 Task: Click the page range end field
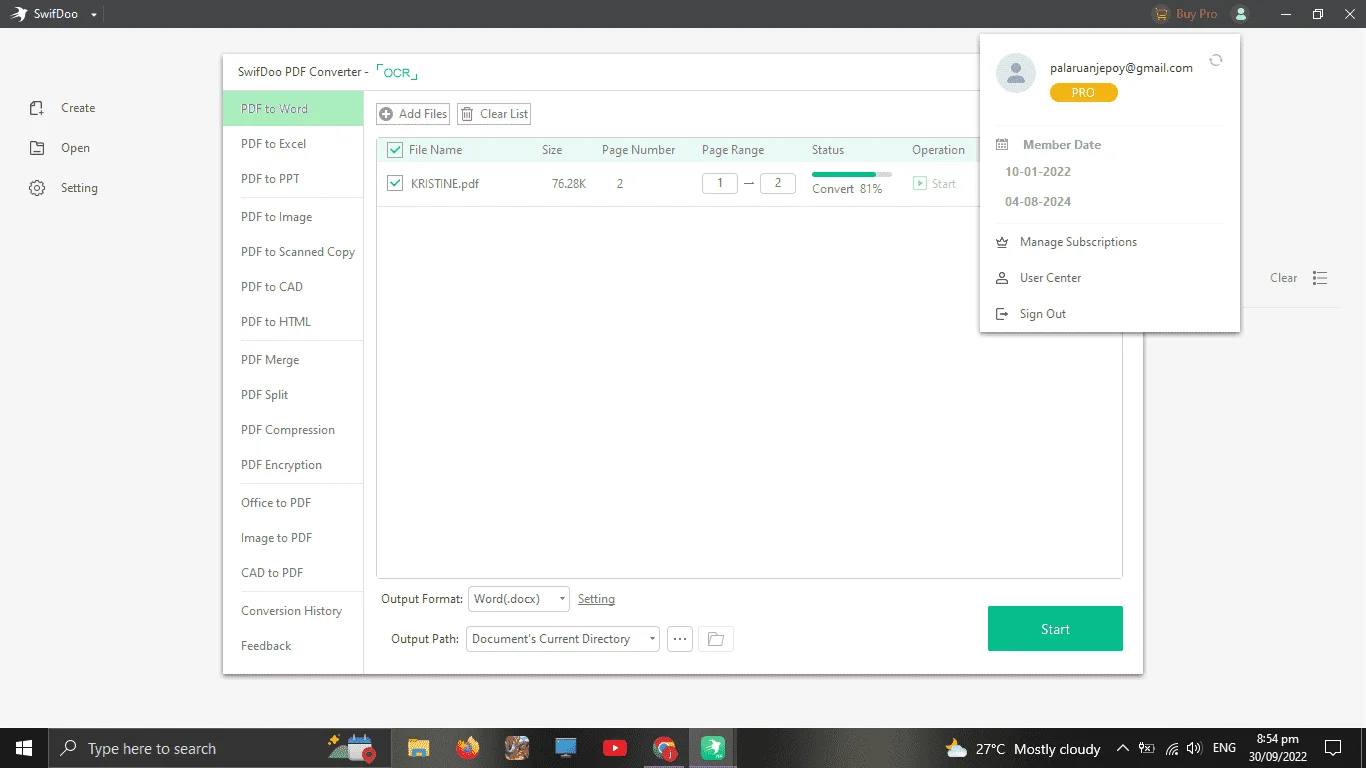click(778, 183)
